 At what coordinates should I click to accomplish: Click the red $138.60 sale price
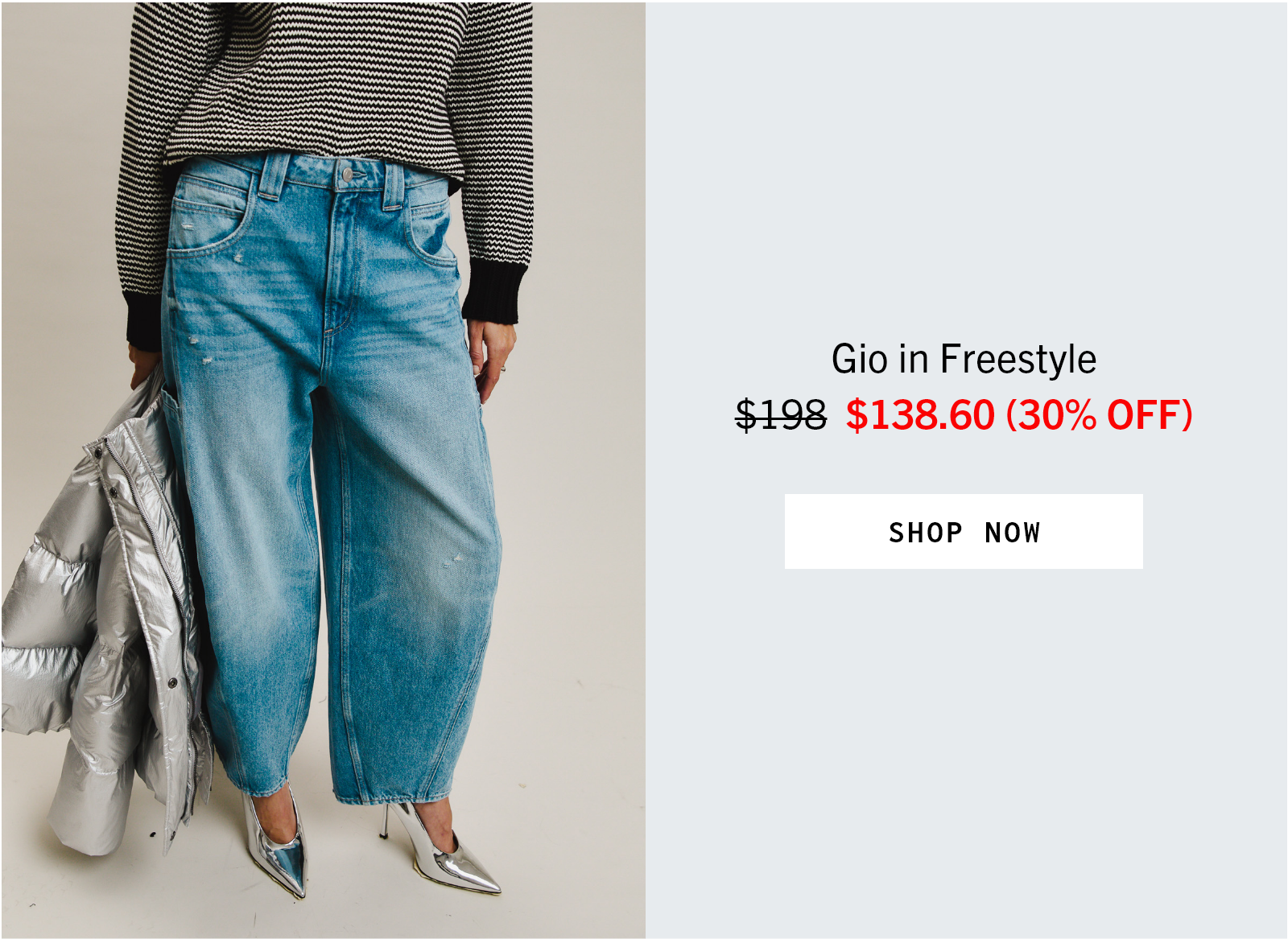(x=920, y=415)
